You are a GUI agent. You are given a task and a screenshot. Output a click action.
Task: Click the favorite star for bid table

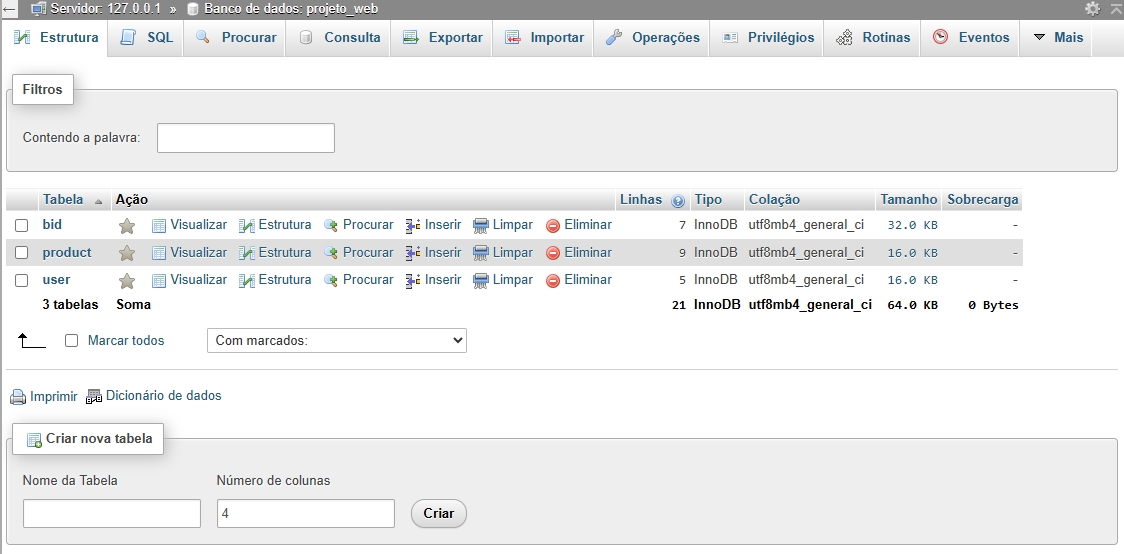click(x=127, y=226)
